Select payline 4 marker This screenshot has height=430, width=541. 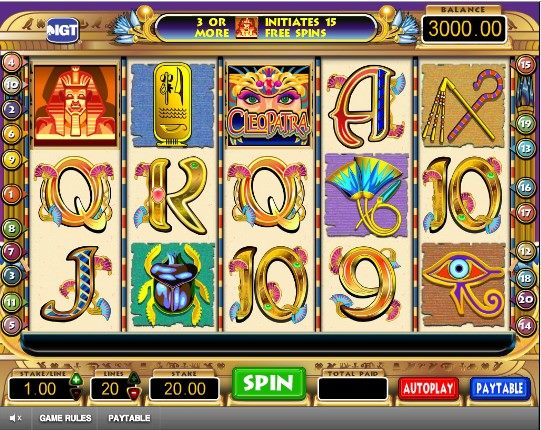[12, 62]
